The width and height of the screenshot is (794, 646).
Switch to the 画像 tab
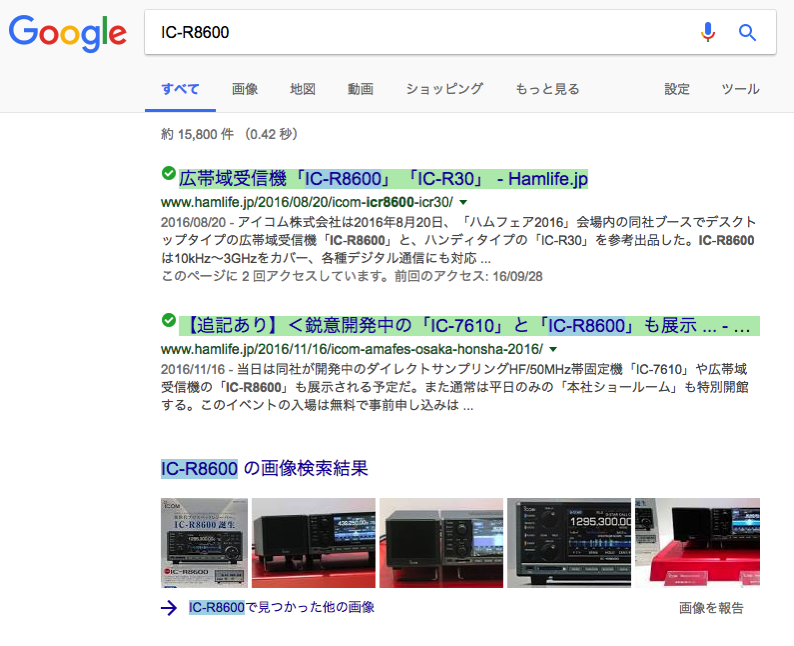tap(245, 89)
